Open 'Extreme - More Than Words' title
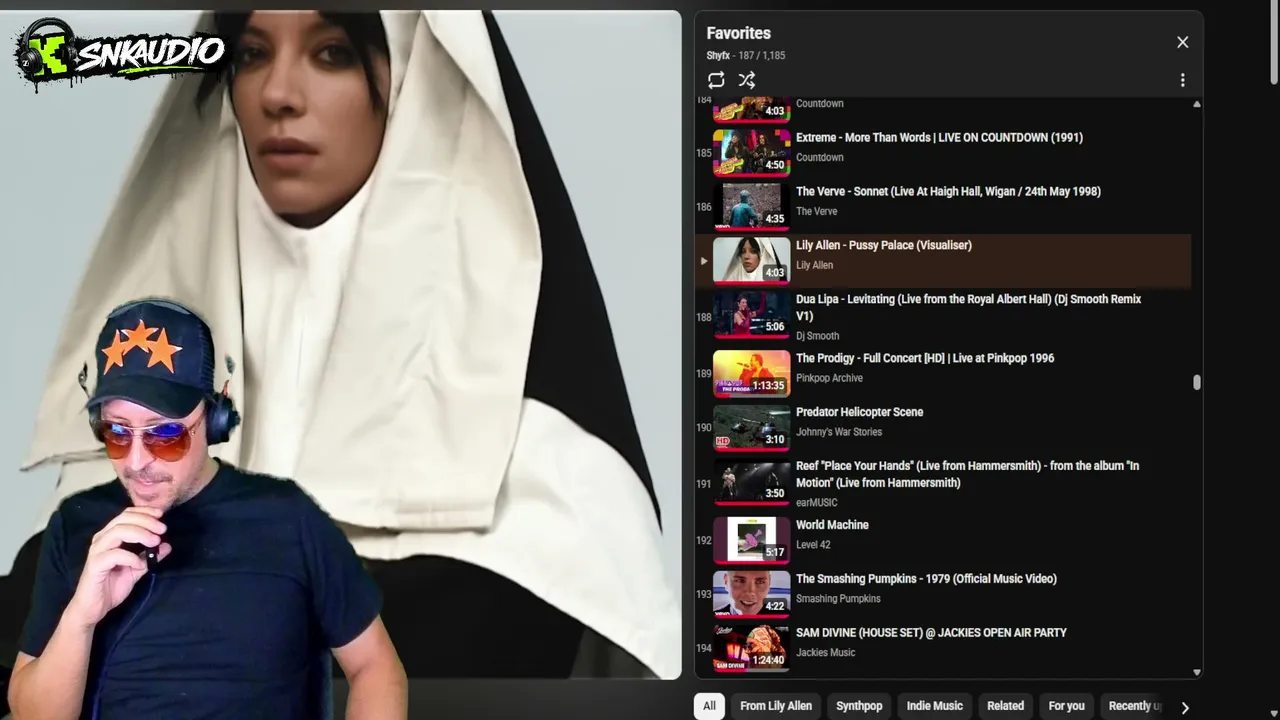 (x=939, y=138)
